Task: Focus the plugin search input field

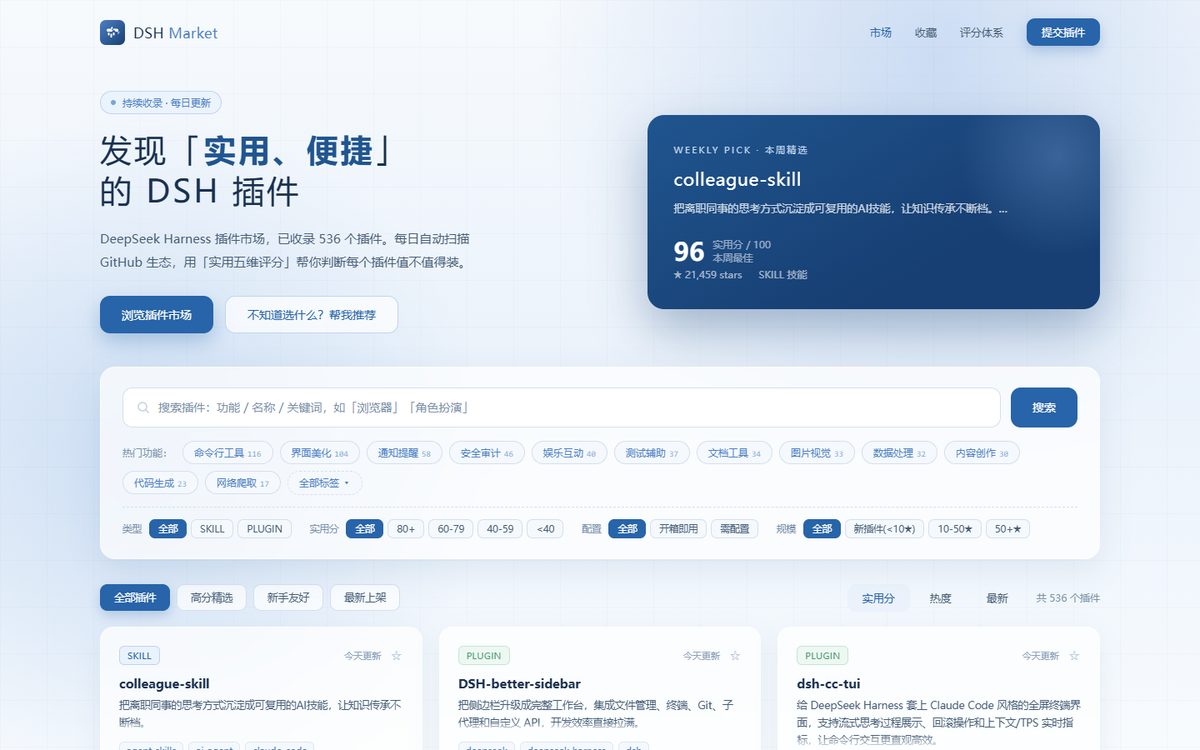Action: tap(561, 408)
